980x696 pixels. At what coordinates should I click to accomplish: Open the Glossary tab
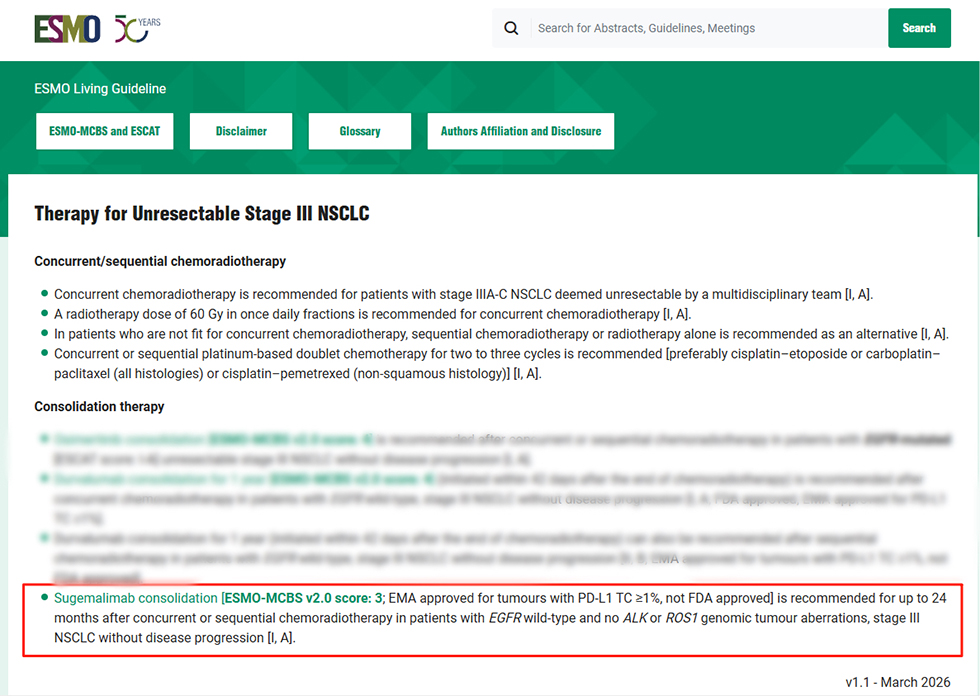coord(360,131)
